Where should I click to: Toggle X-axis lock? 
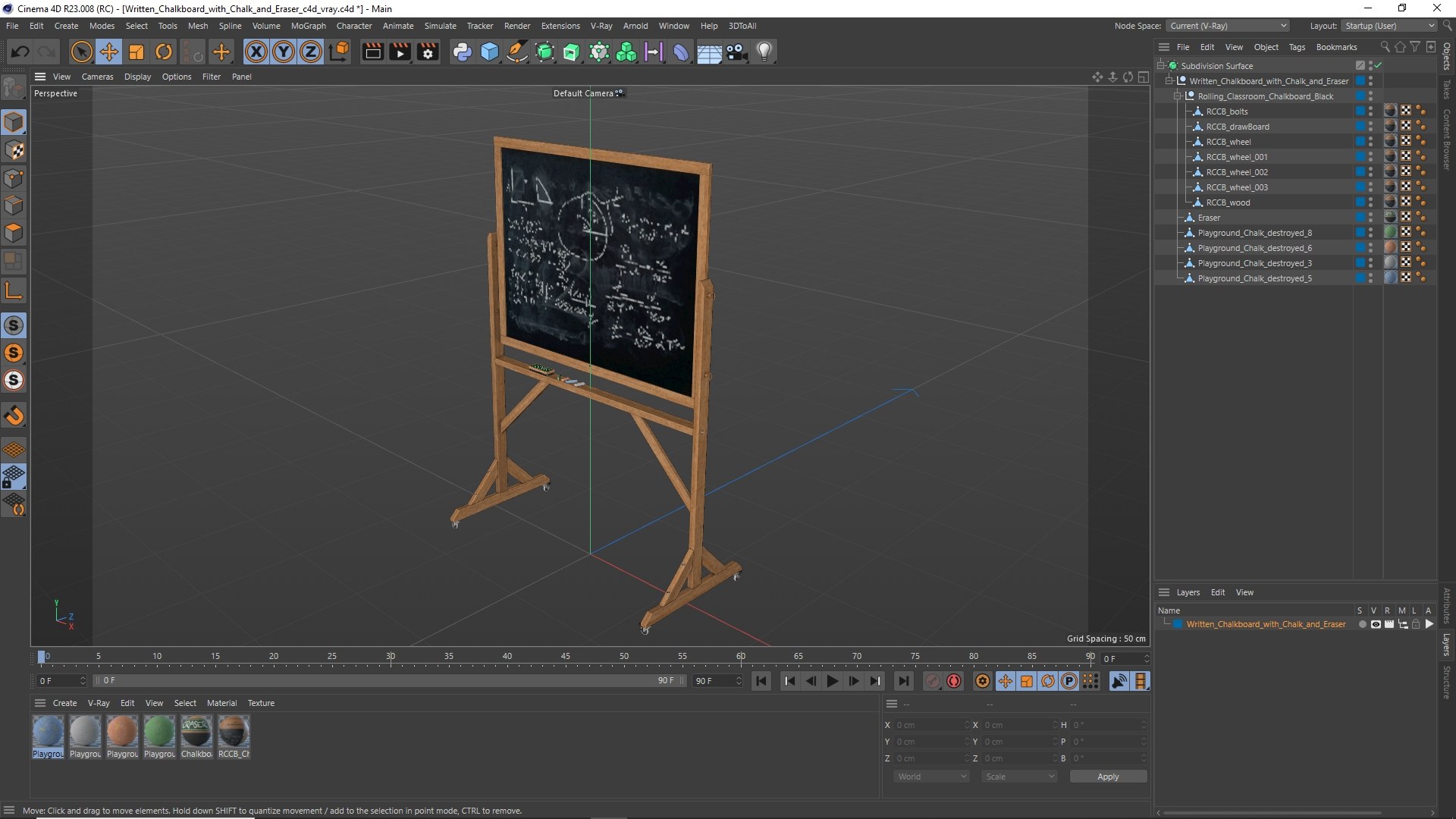coord(256,52)
